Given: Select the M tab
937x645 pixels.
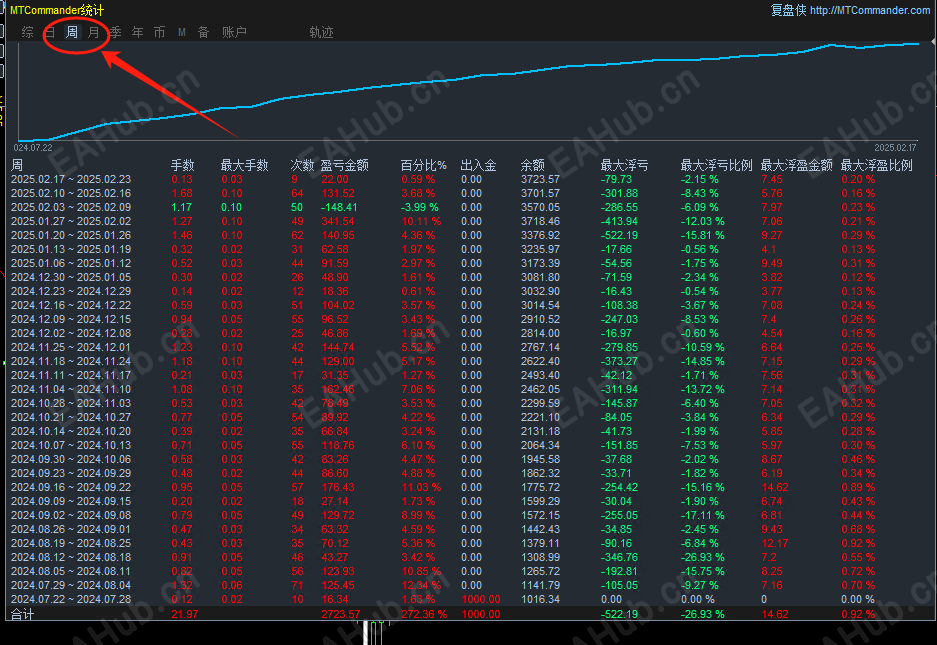Looking at the screenshot, I should coord(182,32).
